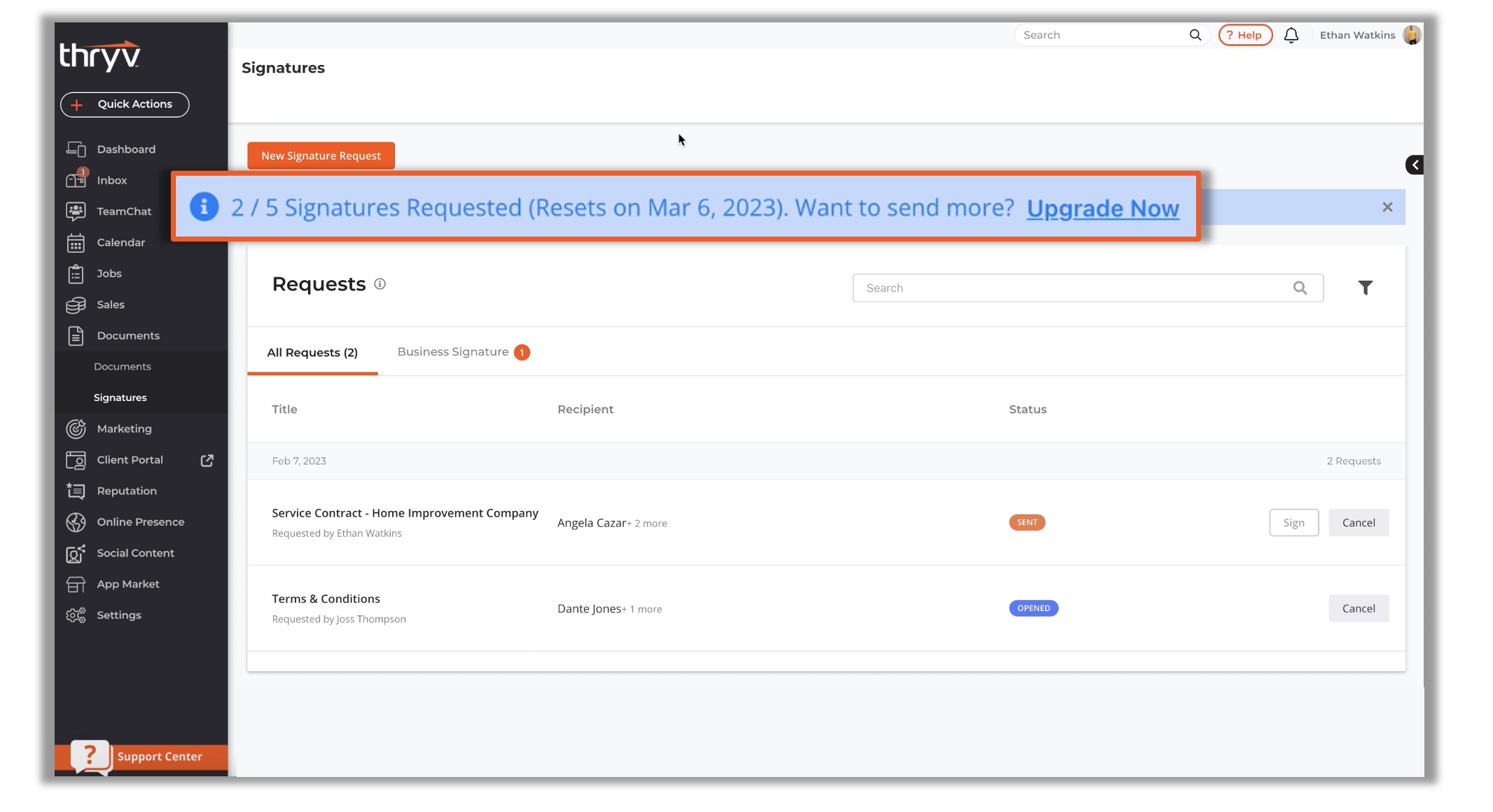Click the Business Signature count badge
Image resolution: width=1493 pixels, height=812 pixels.
(x=522, y=352)
